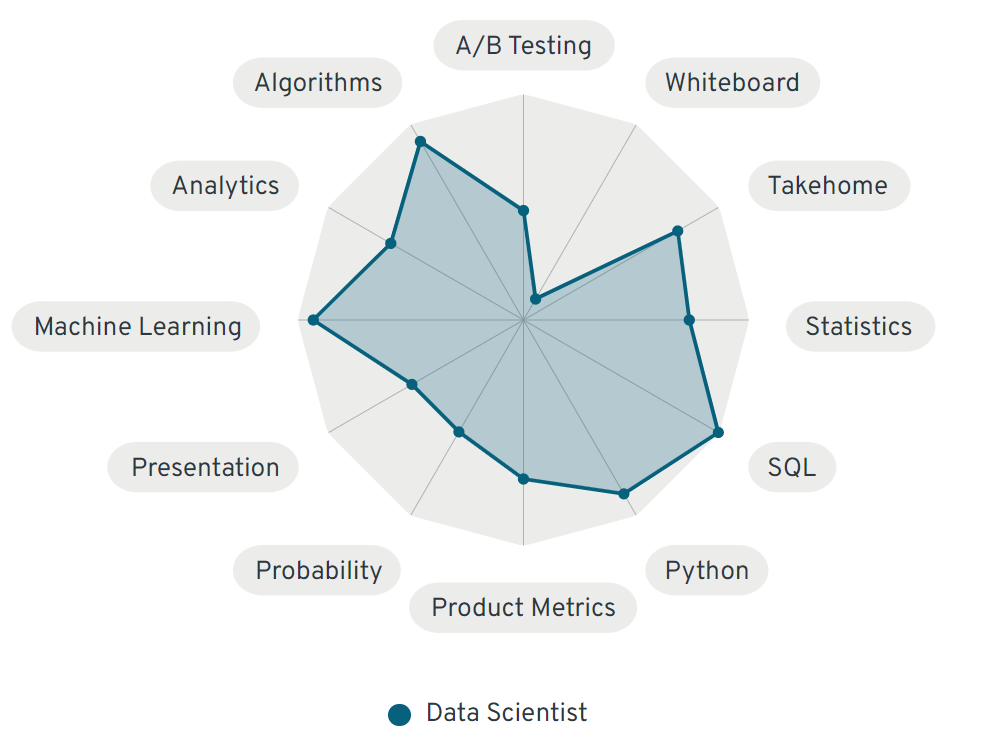Click the Takehome data point
The height and width of the screenshot is (745, 981).
tap(677, 231)
